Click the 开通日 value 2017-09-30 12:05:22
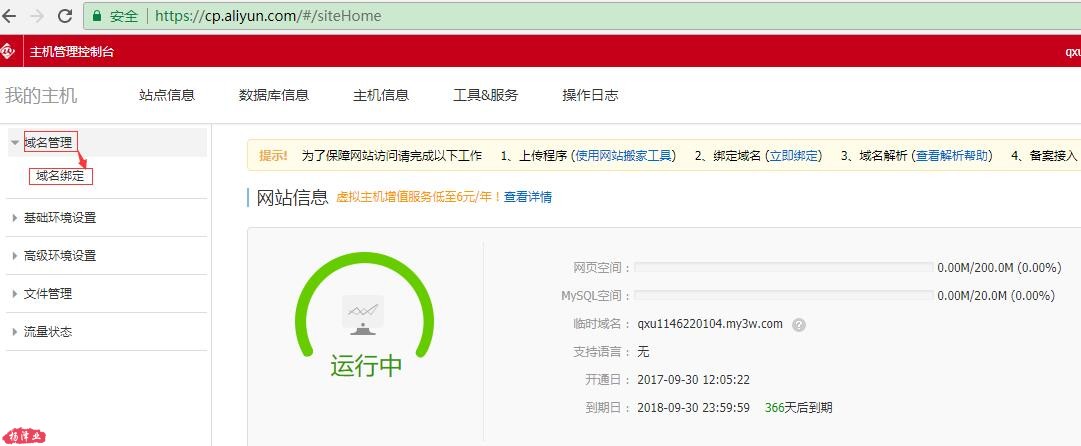Image resolution: width=1081 pixels, height=446 pixels. point(694,380)
